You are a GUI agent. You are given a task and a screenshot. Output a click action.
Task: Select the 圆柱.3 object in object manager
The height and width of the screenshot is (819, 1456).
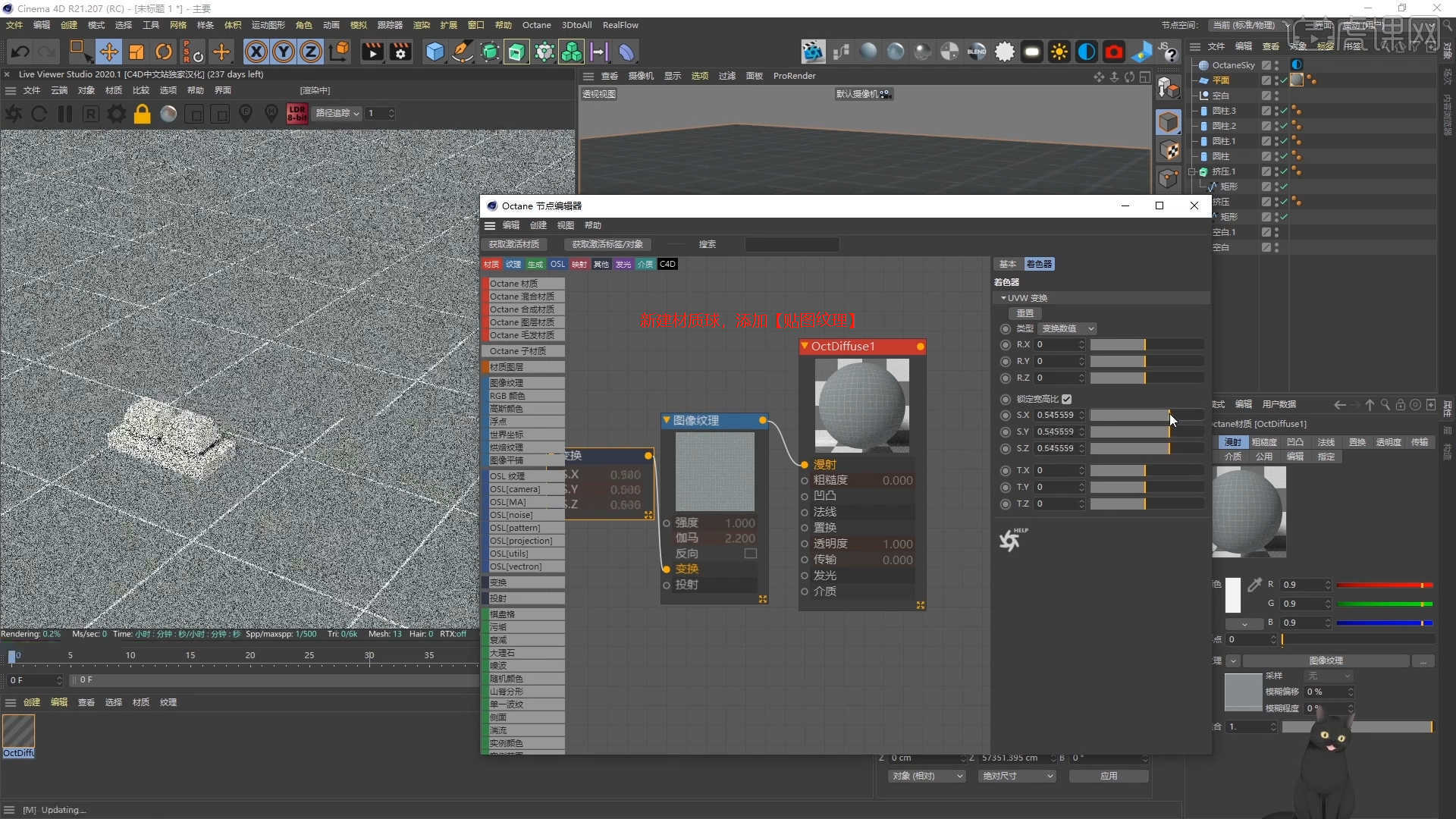pyautogui.click(x=1223, y=111)
